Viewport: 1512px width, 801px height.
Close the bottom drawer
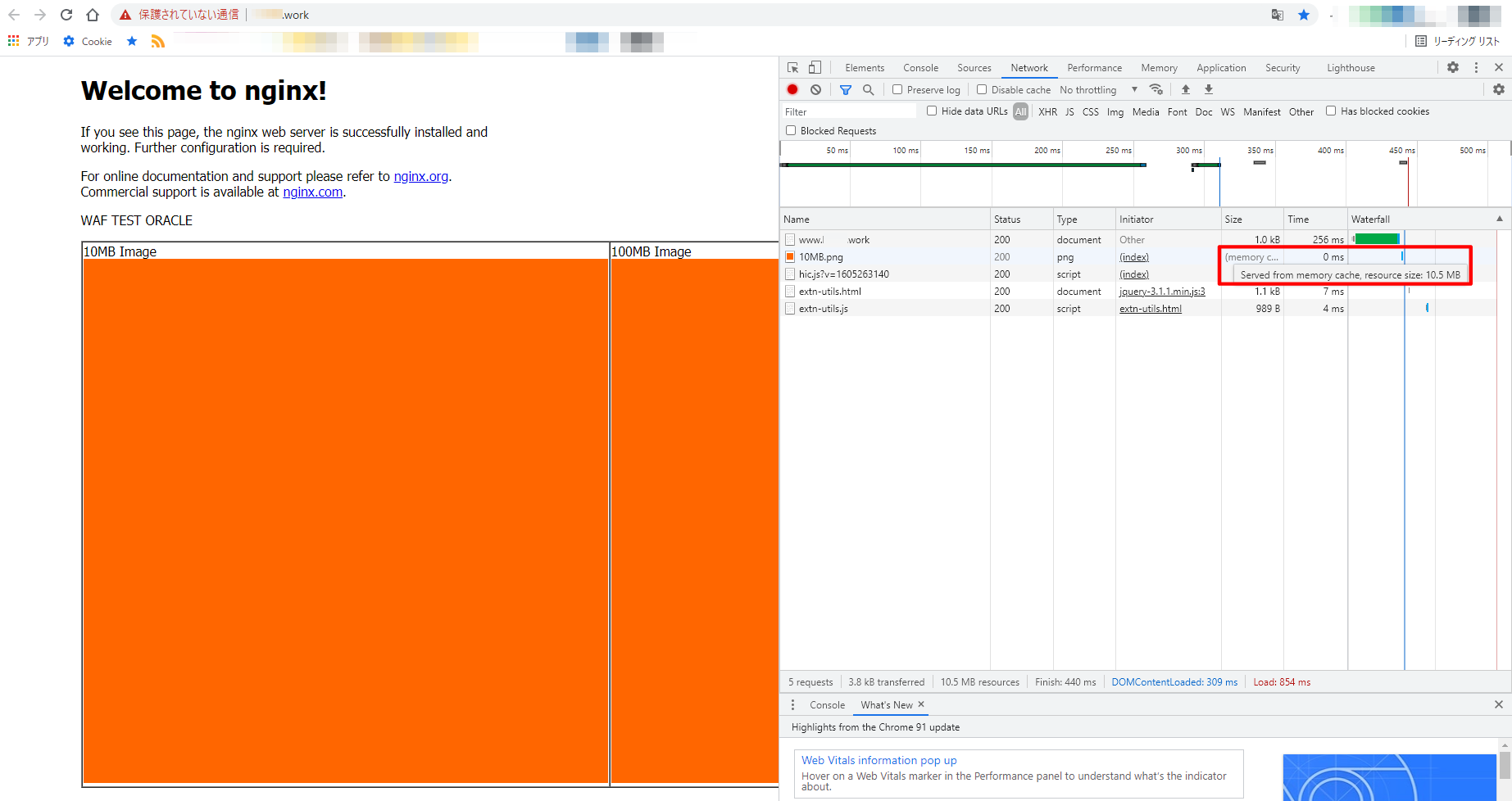tap(1499, 704)
